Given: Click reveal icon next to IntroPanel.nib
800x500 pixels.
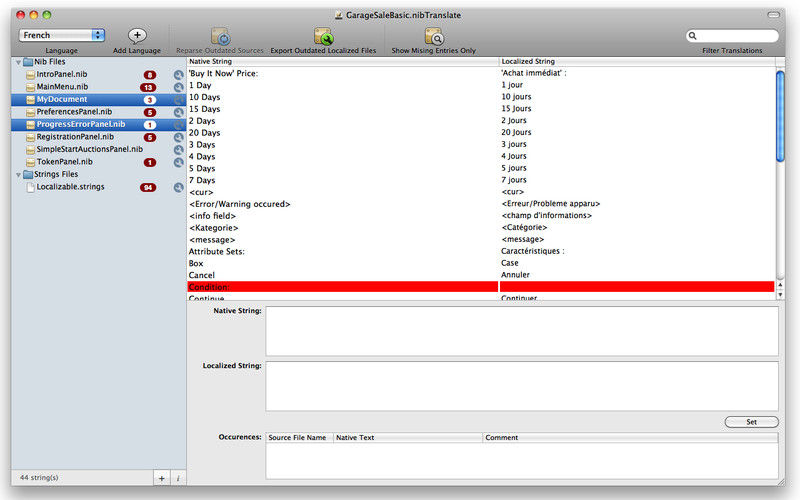Looking at the screenshot, I should pos(179,75).
